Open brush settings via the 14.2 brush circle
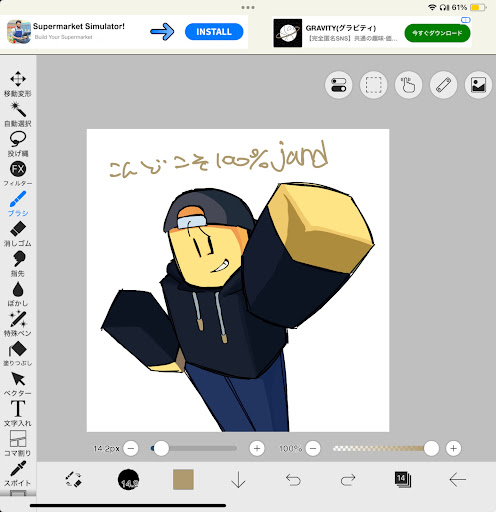The height and width of the screenshot is (512, 496). pyautogui.click(x=128, y=480)
